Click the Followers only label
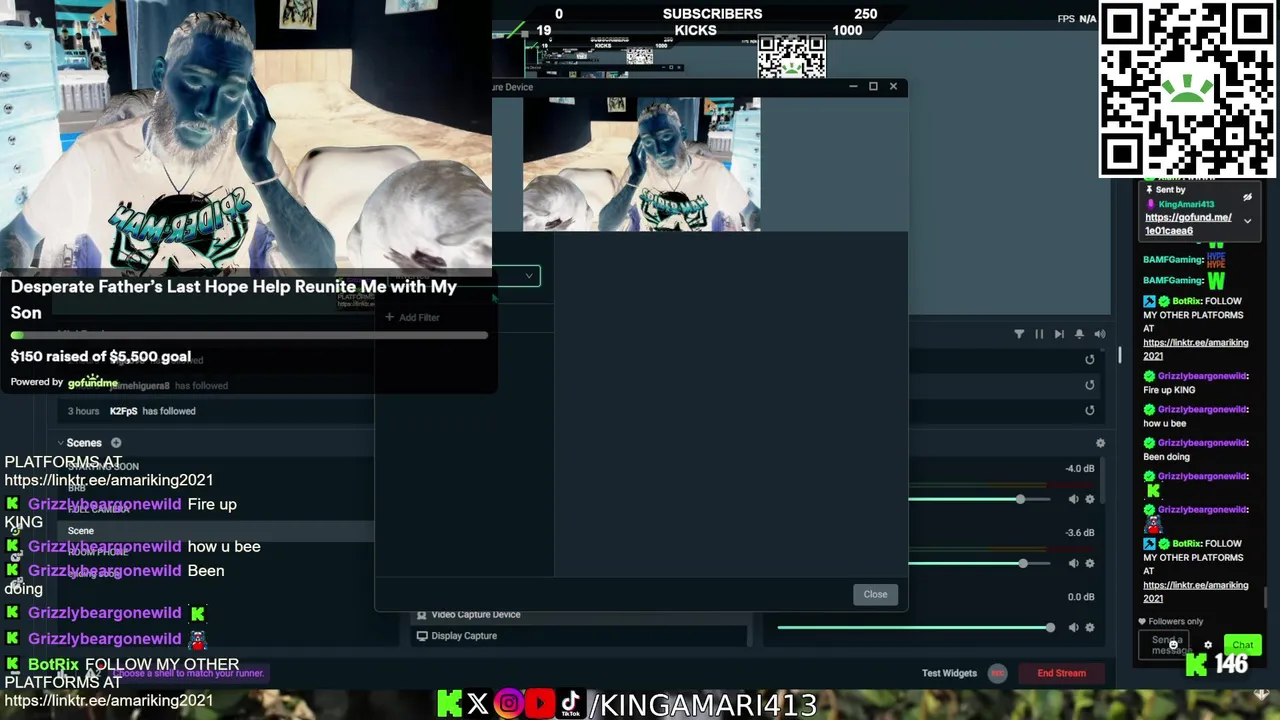This screenshot has width=1280, height=720. click(1175, 621)
